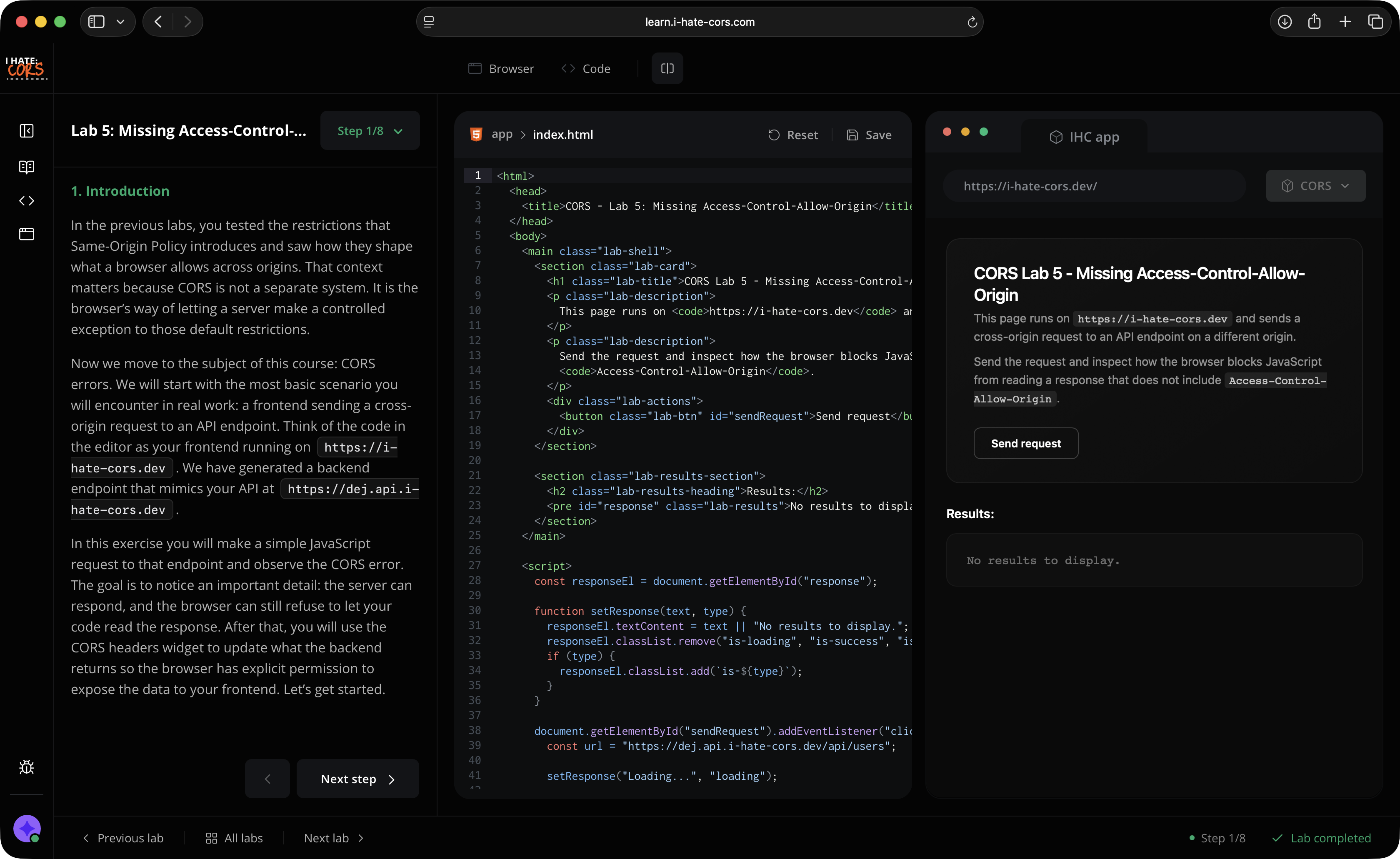Switch to the Browser tab

tap(500, 68)
